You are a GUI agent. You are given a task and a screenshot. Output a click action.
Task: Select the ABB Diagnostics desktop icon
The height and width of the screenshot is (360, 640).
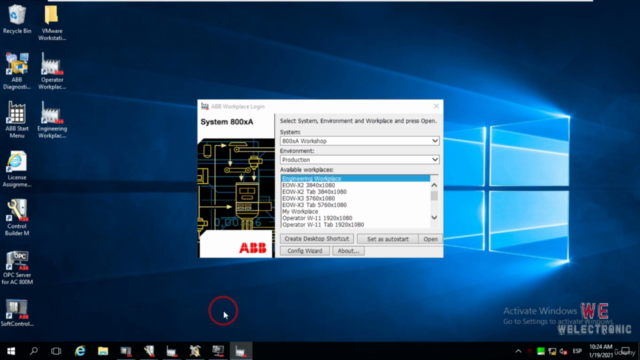click(x=17, y=71)
